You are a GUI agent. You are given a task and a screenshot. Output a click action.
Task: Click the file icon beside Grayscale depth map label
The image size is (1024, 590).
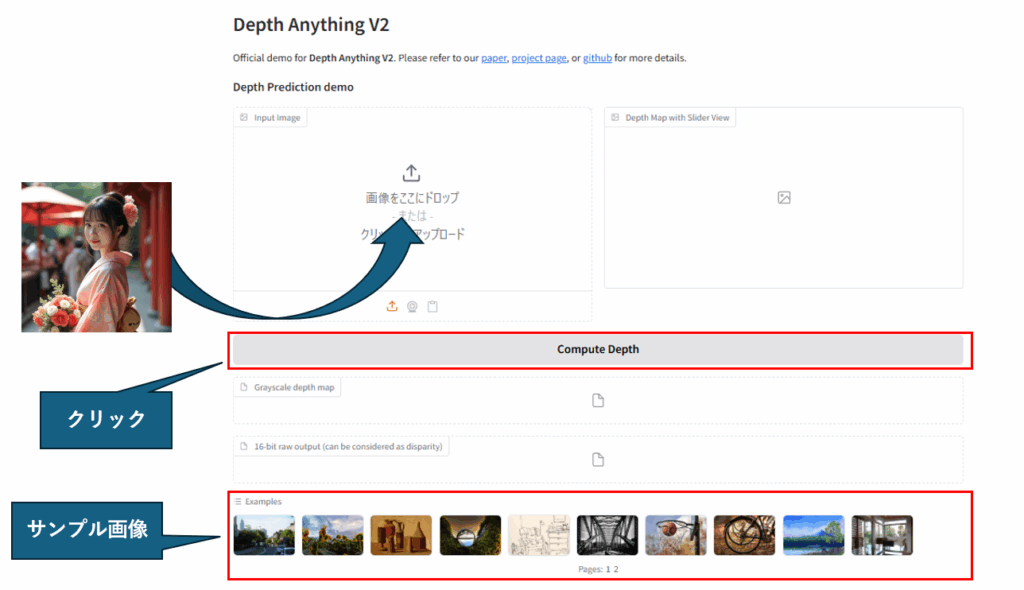coord(244,387)
